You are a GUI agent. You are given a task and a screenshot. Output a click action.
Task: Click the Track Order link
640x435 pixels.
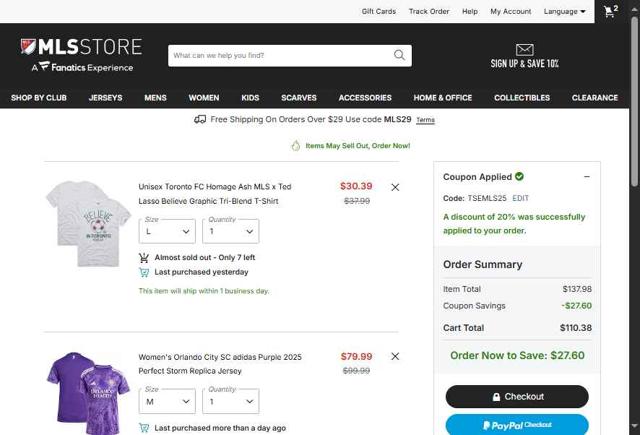click(x=429, y=11)
